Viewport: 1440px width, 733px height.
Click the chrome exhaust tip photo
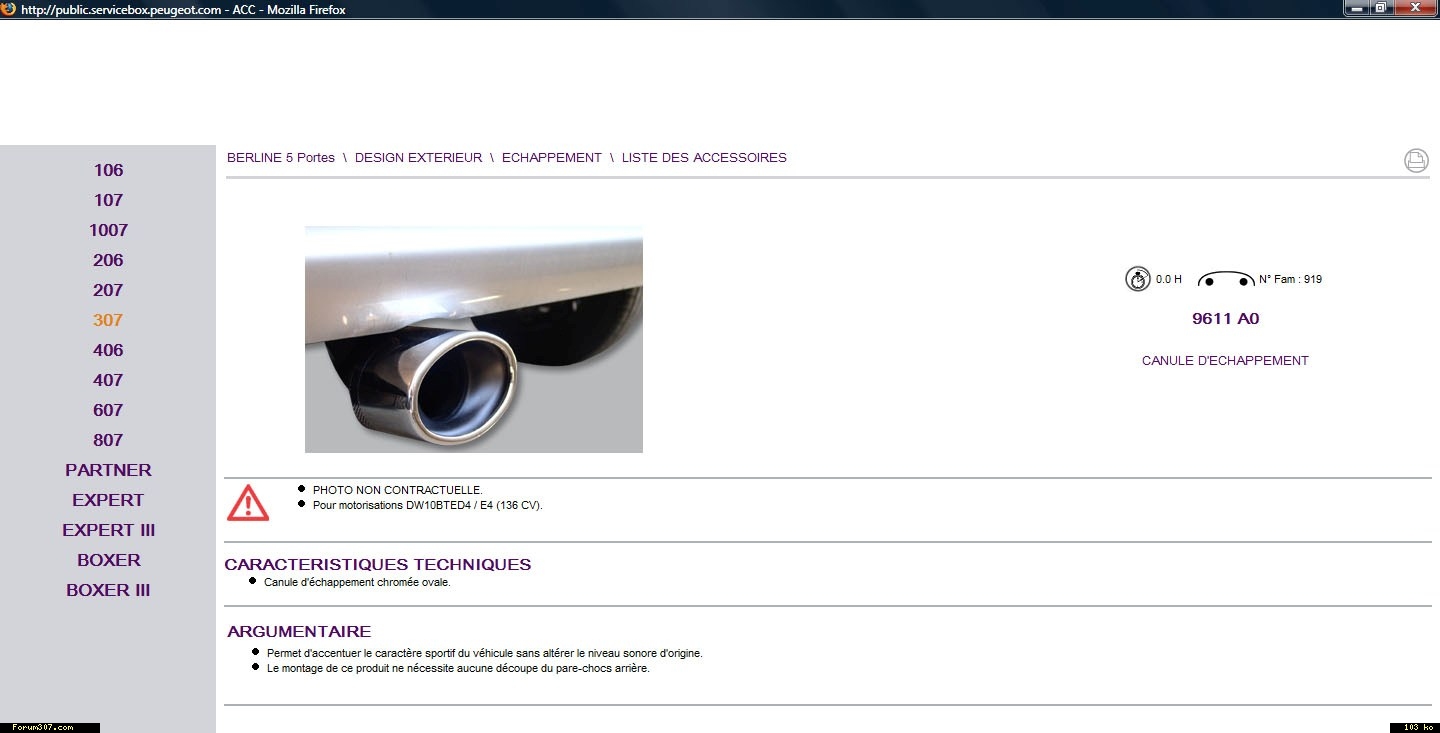(474, 339)
